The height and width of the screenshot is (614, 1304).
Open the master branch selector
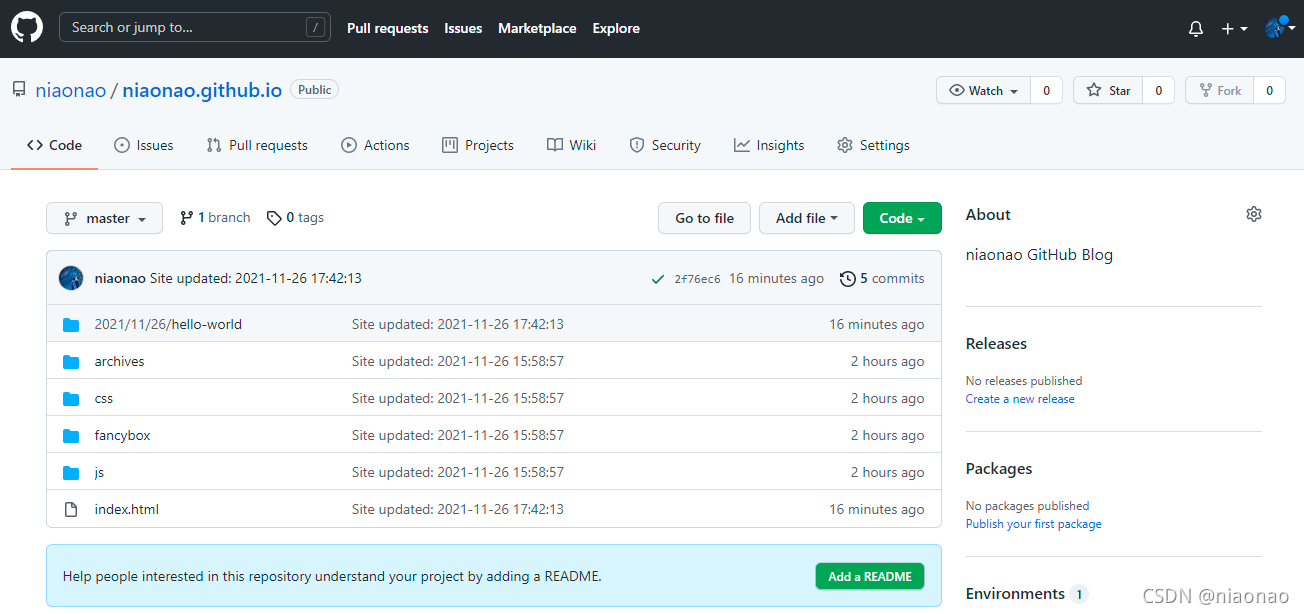[x=104, y=218]
